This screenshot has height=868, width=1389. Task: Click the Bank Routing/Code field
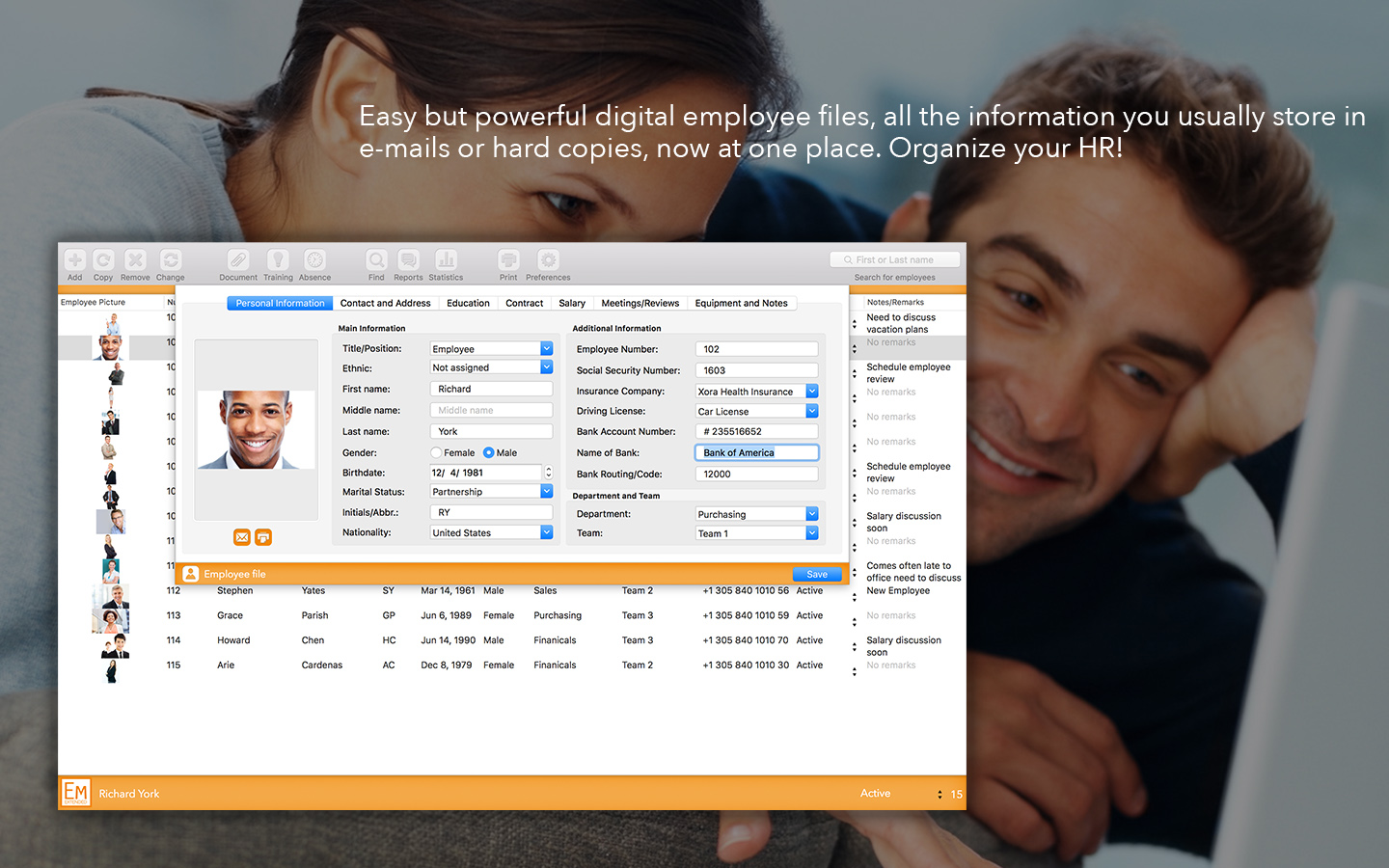(757, 474)
